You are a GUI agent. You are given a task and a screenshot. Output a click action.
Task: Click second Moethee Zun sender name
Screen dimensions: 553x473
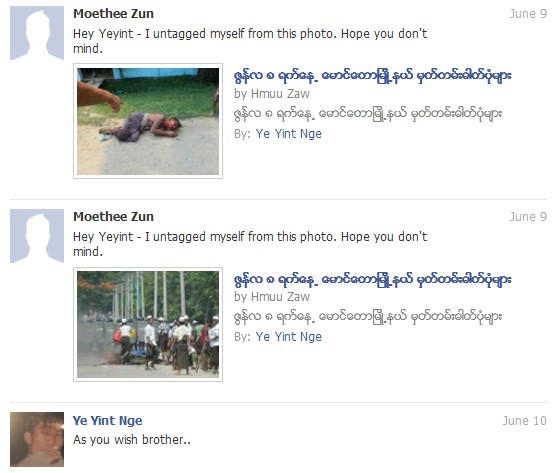click(x=113, y=217)
